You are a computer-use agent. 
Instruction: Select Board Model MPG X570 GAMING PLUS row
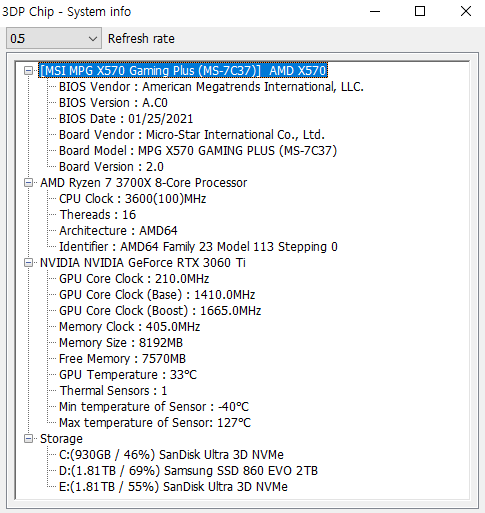(x=198, y=151)
